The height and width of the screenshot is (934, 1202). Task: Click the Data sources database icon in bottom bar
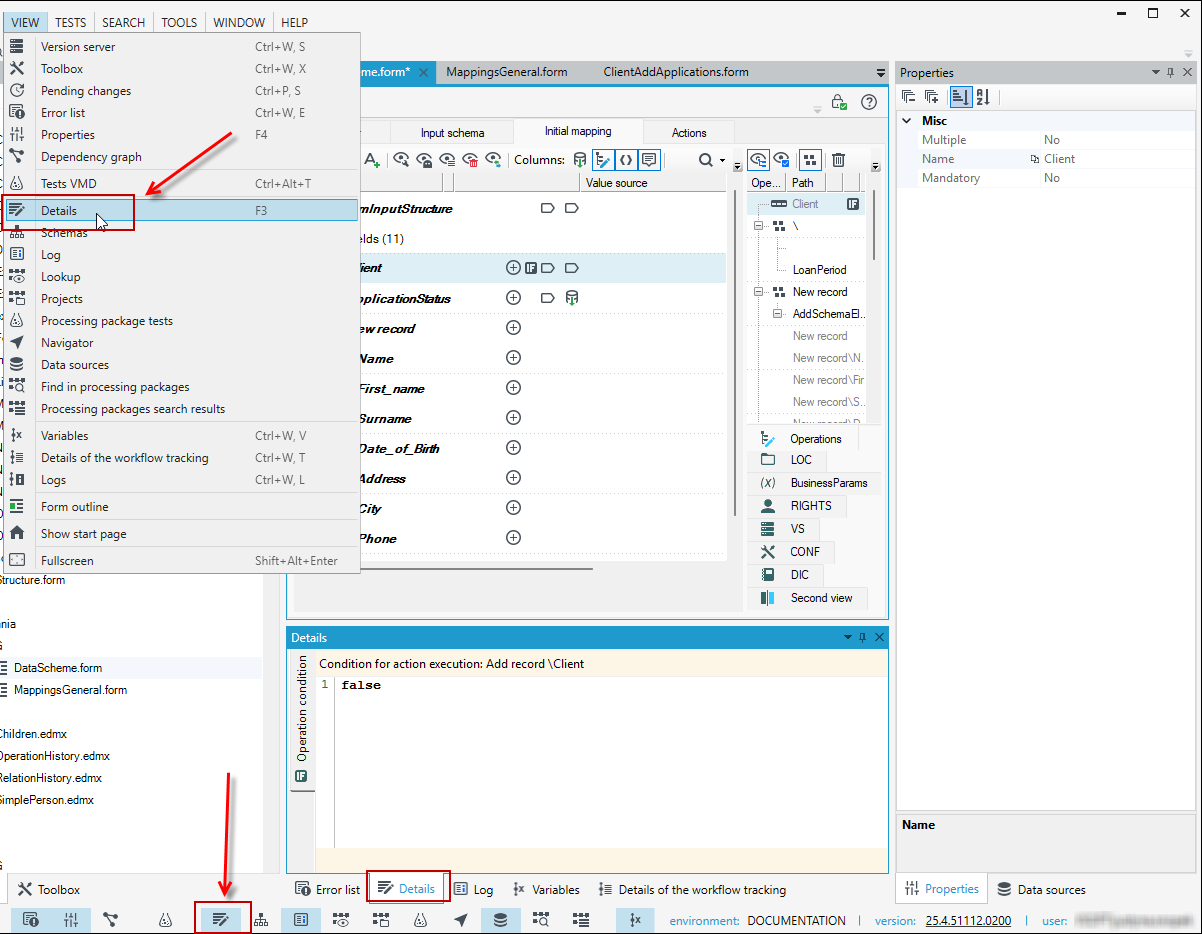pyautogui.click(x=501, y=919)
